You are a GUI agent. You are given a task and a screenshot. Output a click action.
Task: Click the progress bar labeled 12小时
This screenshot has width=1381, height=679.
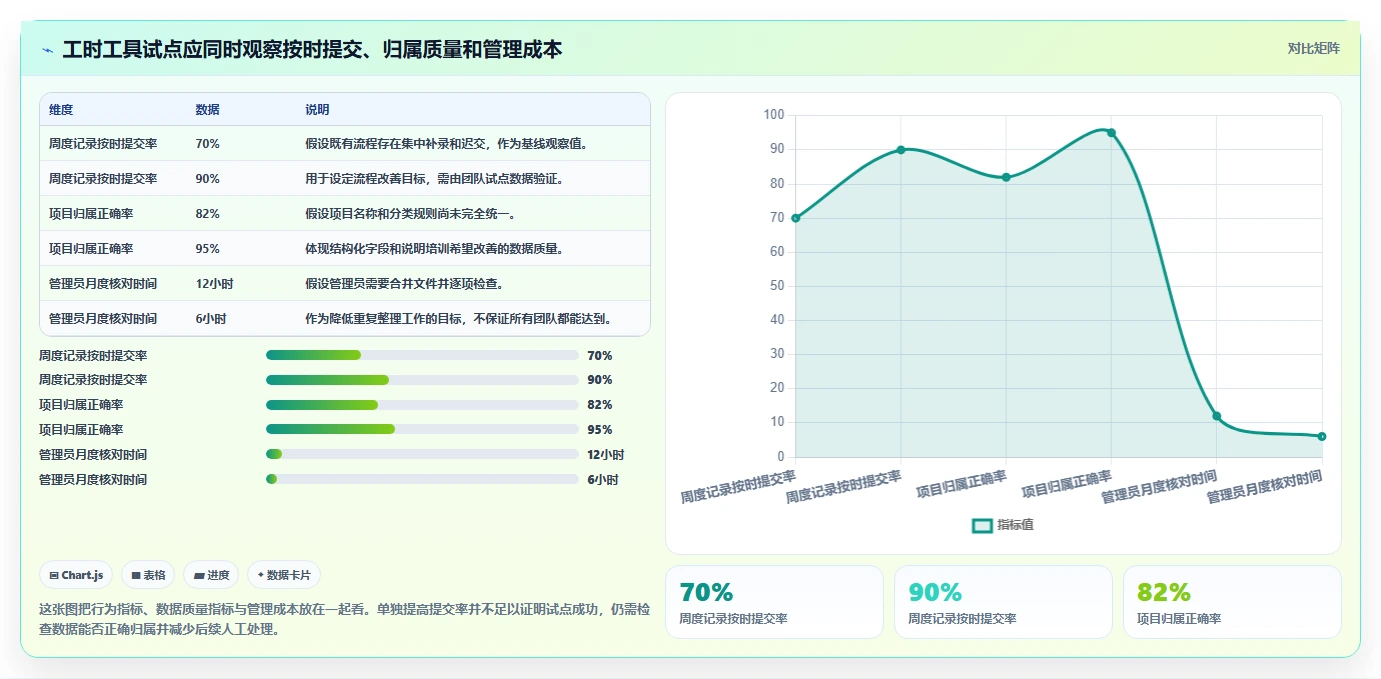coord(422,454)
